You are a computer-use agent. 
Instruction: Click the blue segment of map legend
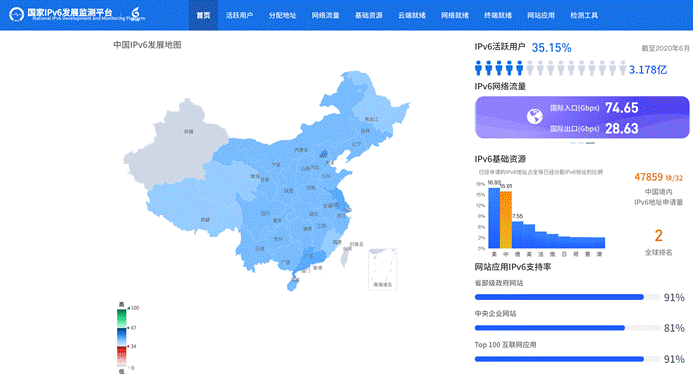122,337
